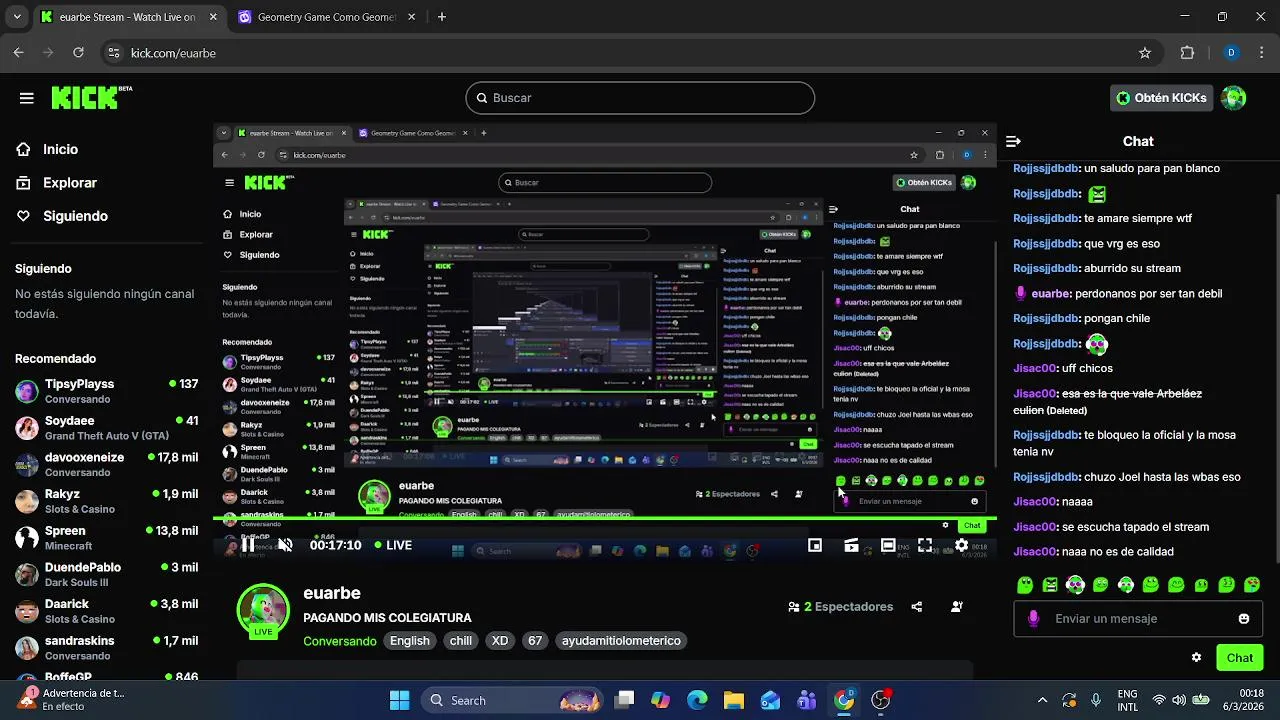Click the Rakyz channel avatar
1280x720 pixels.
[27, 502]
